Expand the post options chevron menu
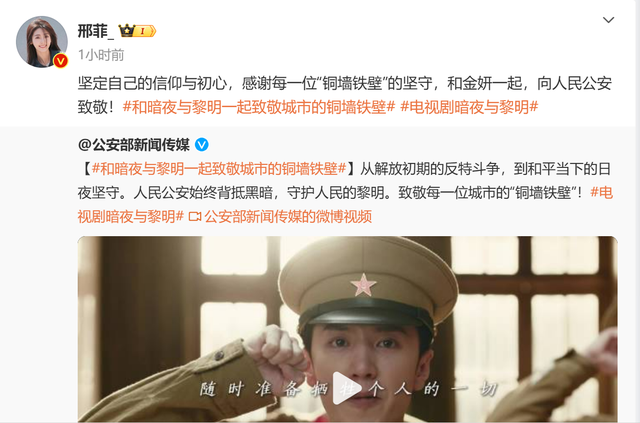This screenshot has height=423, width=640. (x=609, y=20)
